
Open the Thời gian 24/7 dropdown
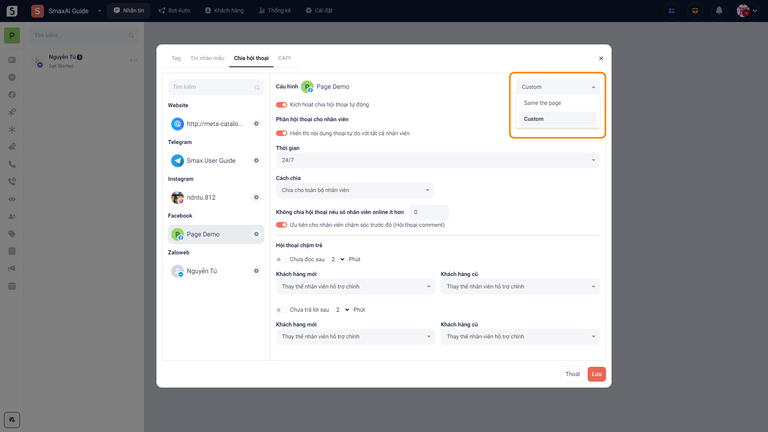tap(437, 160)
